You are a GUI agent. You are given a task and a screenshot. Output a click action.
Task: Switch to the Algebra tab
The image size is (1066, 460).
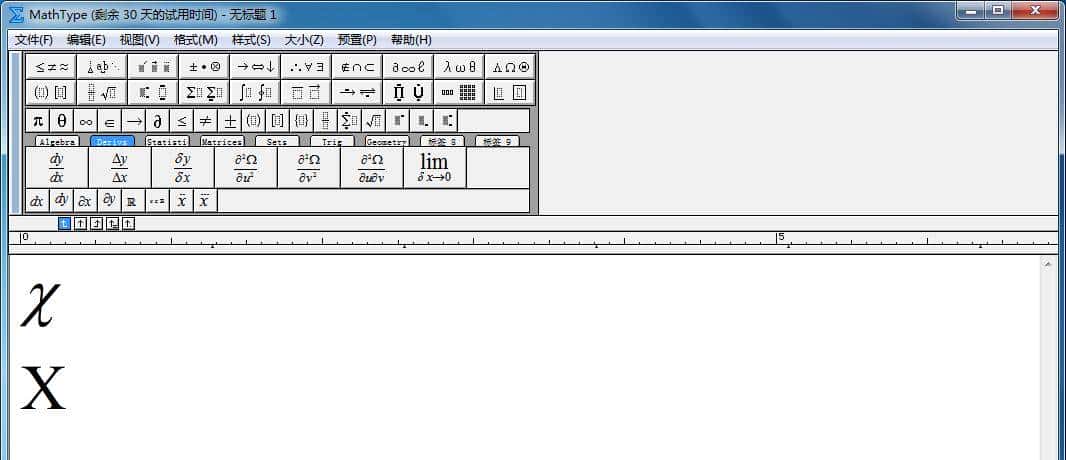[x=57, y=141]
